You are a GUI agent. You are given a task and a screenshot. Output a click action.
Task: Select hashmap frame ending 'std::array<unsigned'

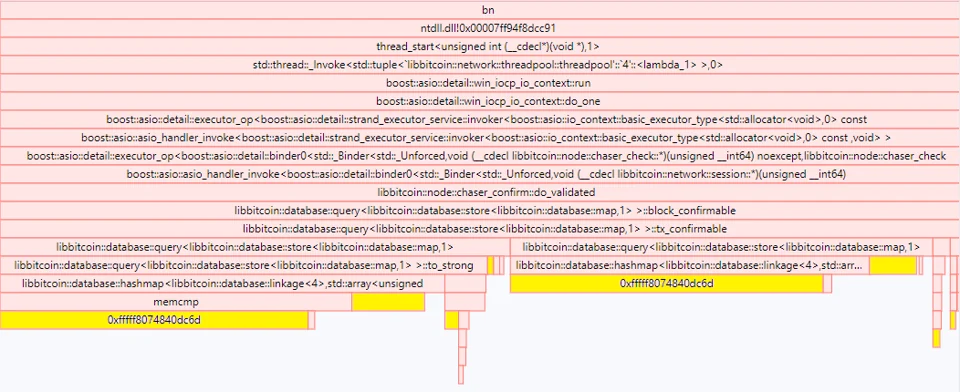tap(222, 284)
